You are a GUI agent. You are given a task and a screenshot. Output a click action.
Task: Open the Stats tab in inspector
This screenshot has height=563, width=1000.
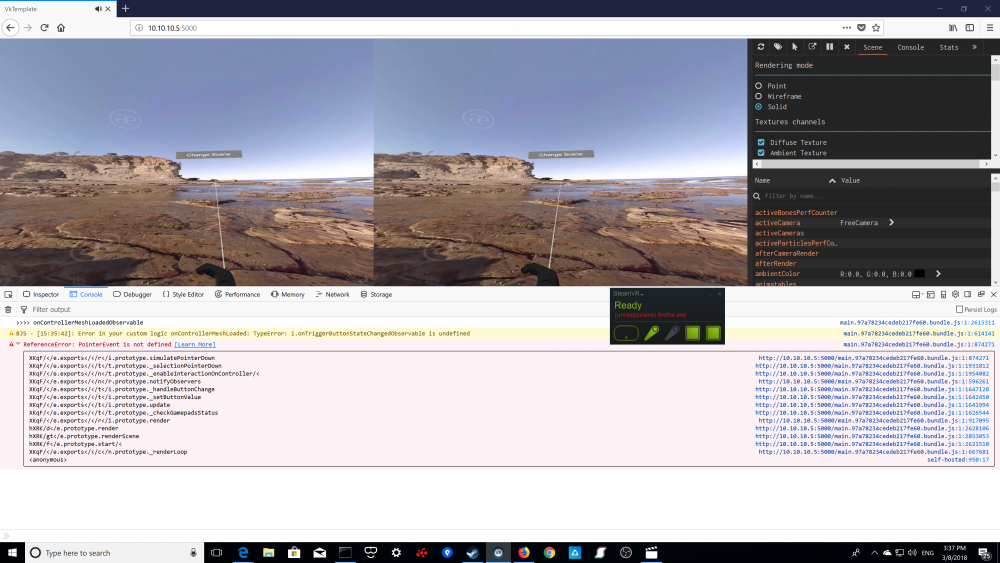tap(948, 47)
